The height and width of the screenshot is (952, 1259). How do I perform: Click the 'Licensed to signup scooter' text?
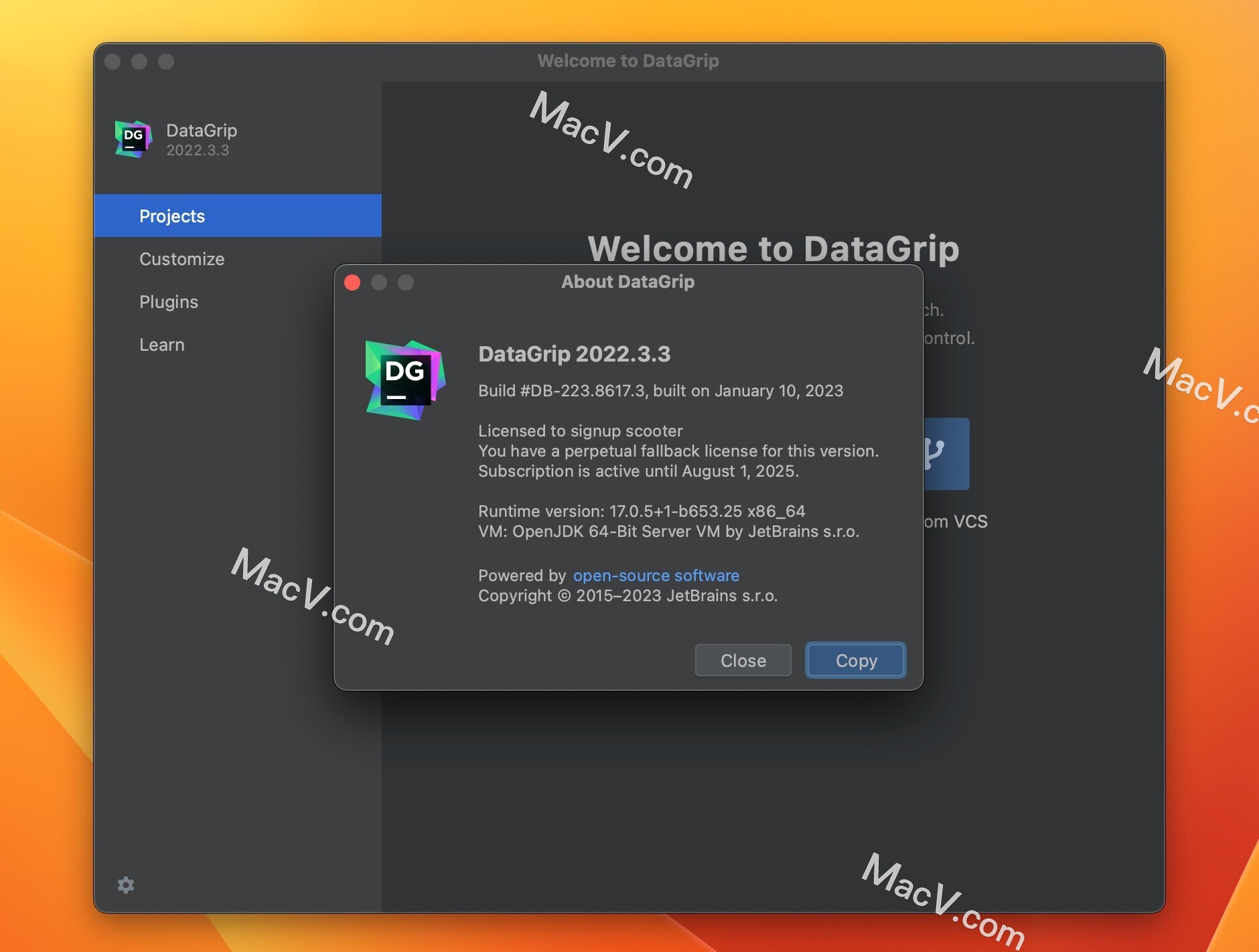pos(580,430)
